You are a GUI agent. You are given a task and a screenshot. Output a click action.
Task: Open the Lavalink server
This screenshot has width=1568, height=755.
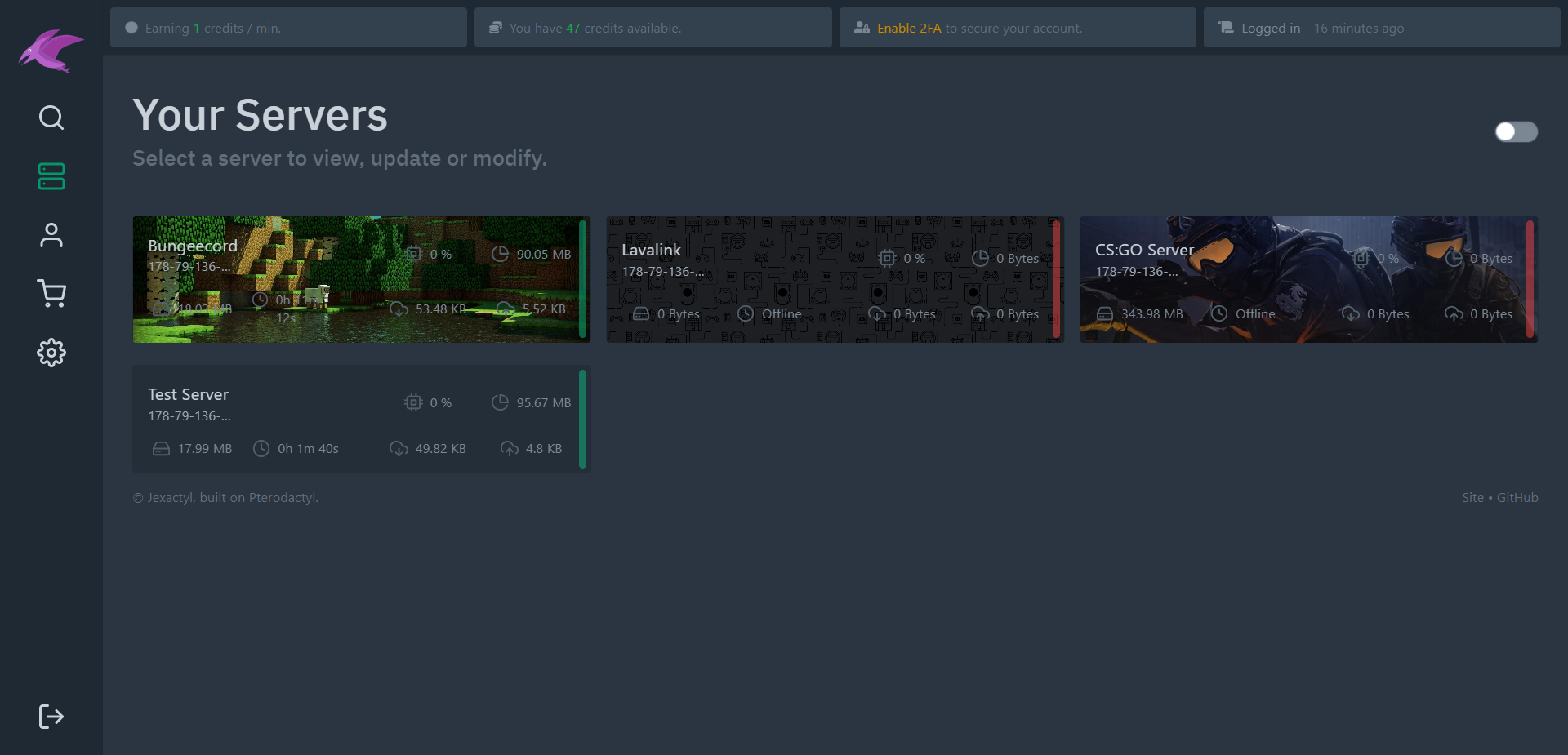[x=835, y=278]
